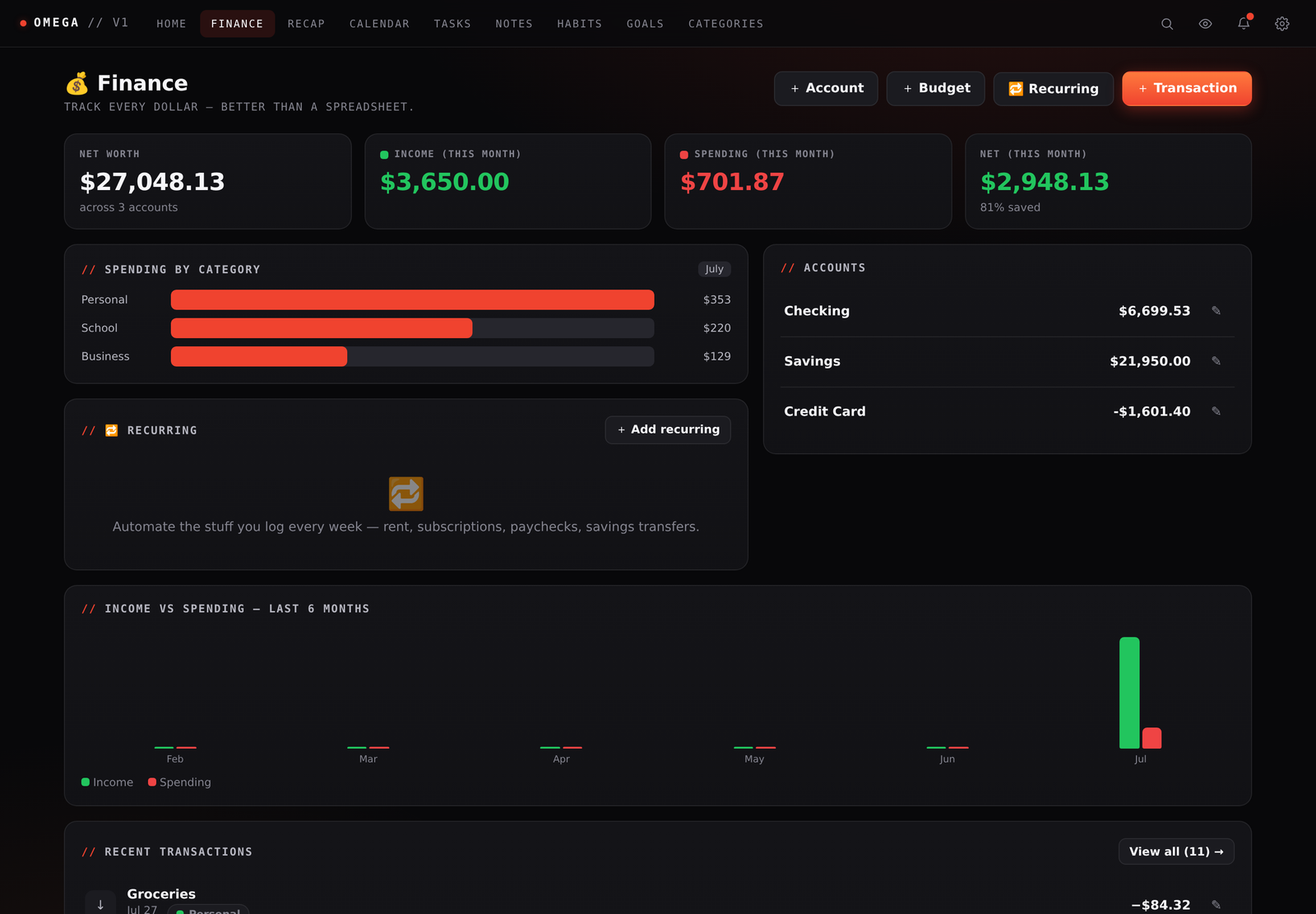Viewport: 1316px width, 914px height.
Task: Edit the Credit Card pencil icon
Action: click(1216, 411)
